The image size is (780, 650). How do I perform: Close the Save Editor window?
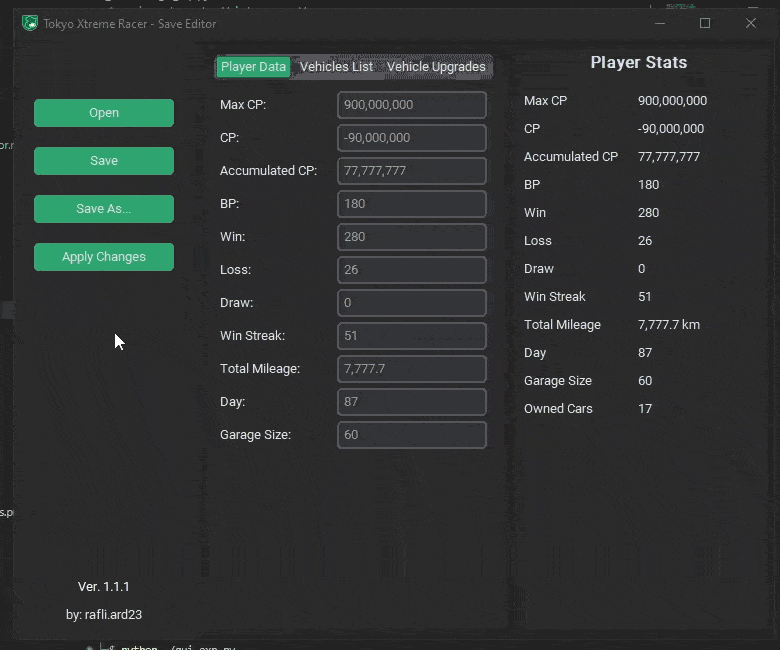(751, 23)
